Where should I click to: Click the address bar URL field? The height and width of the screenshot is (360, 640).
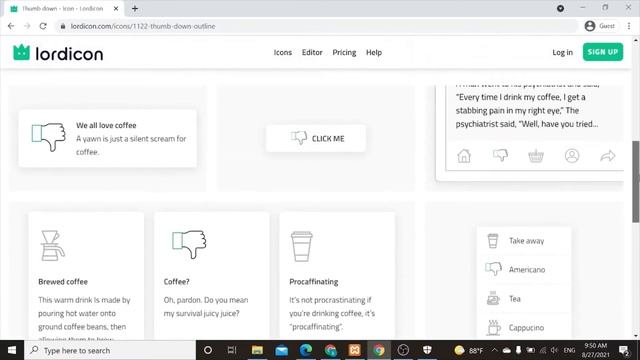[316, 26]
